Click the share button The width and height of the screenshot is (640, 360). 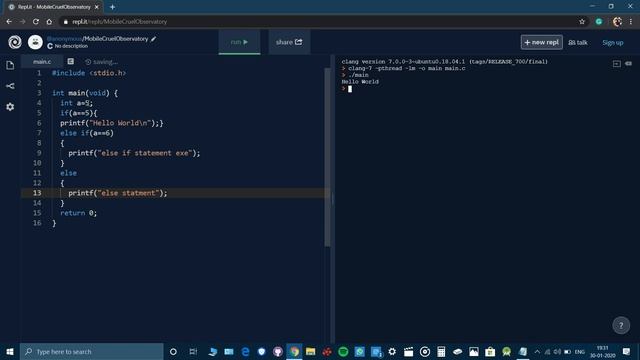coord(289,42)
